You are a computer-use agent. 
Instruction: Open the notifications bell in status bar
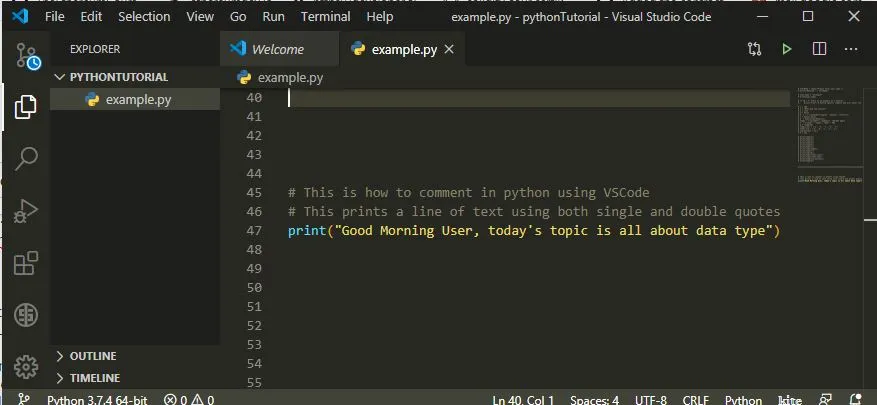[x=855, y=399]
